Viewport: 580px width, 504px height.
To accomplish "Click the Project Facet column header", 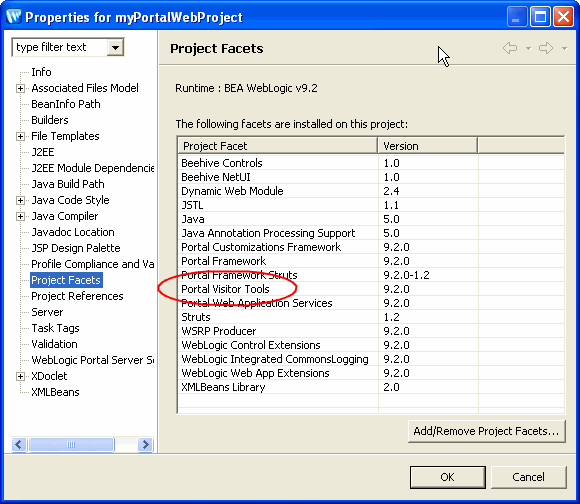I will pos(278,146).
